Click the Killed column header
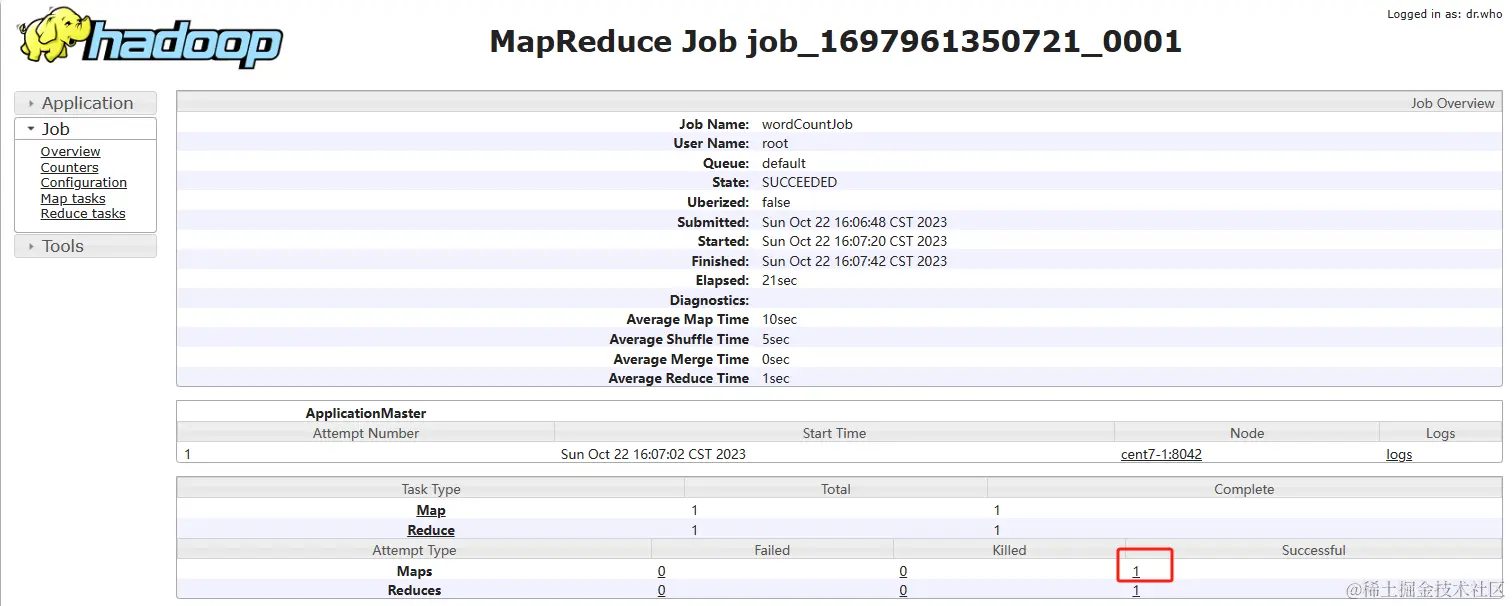Viewport: 1512px width, 606px height. (1009, 550)
